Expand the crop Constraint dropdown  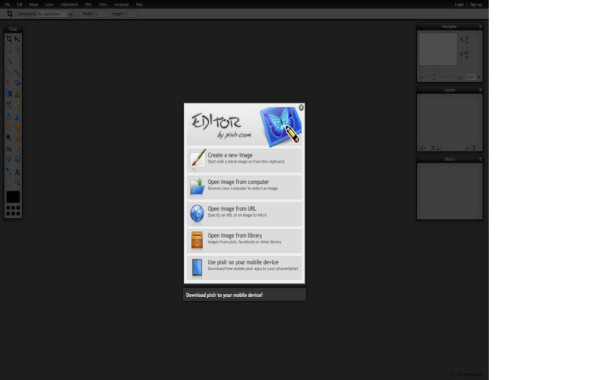tap(55, 14)
